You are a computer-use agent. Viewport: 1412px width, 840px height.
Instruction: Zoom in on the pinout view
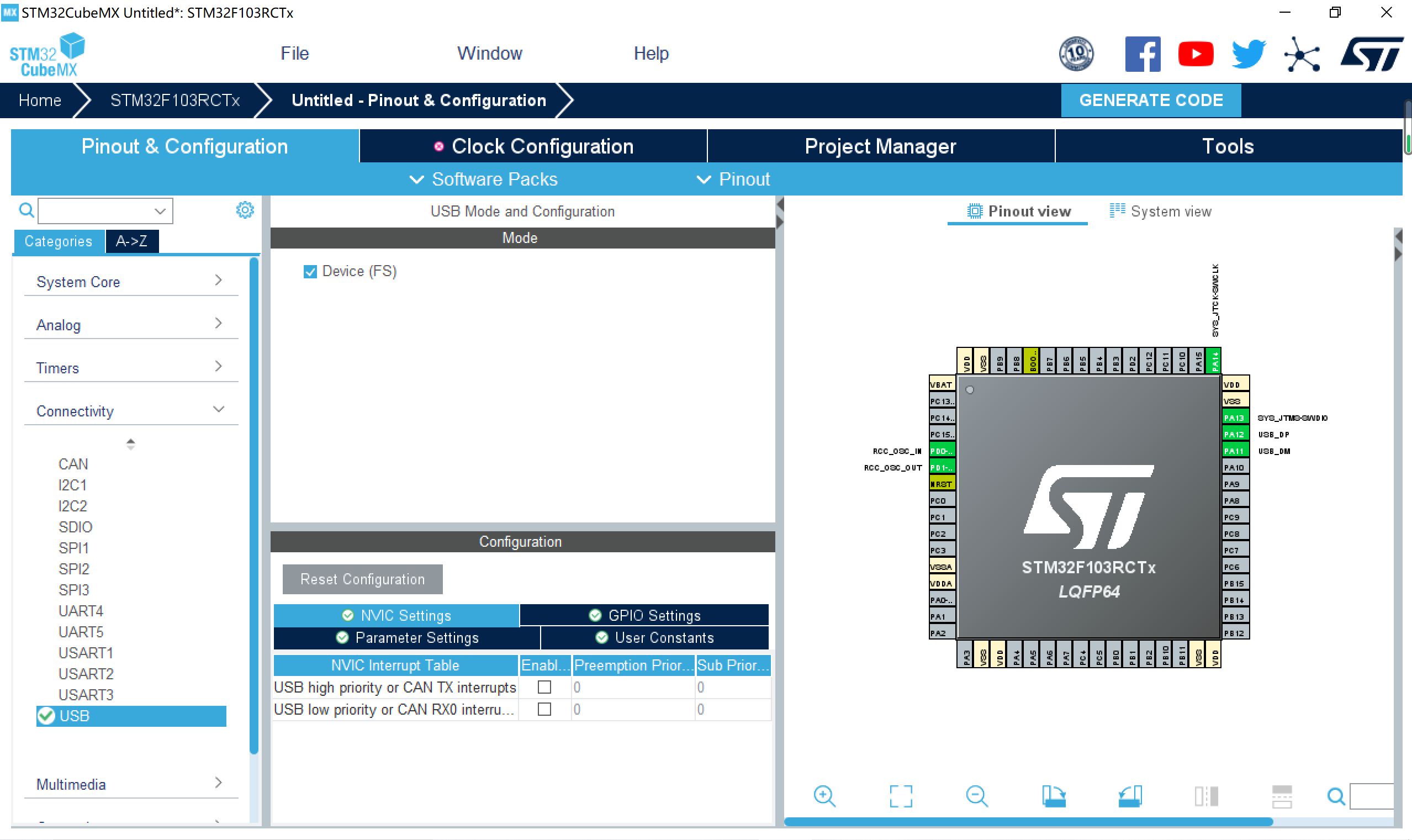point(824,795)
